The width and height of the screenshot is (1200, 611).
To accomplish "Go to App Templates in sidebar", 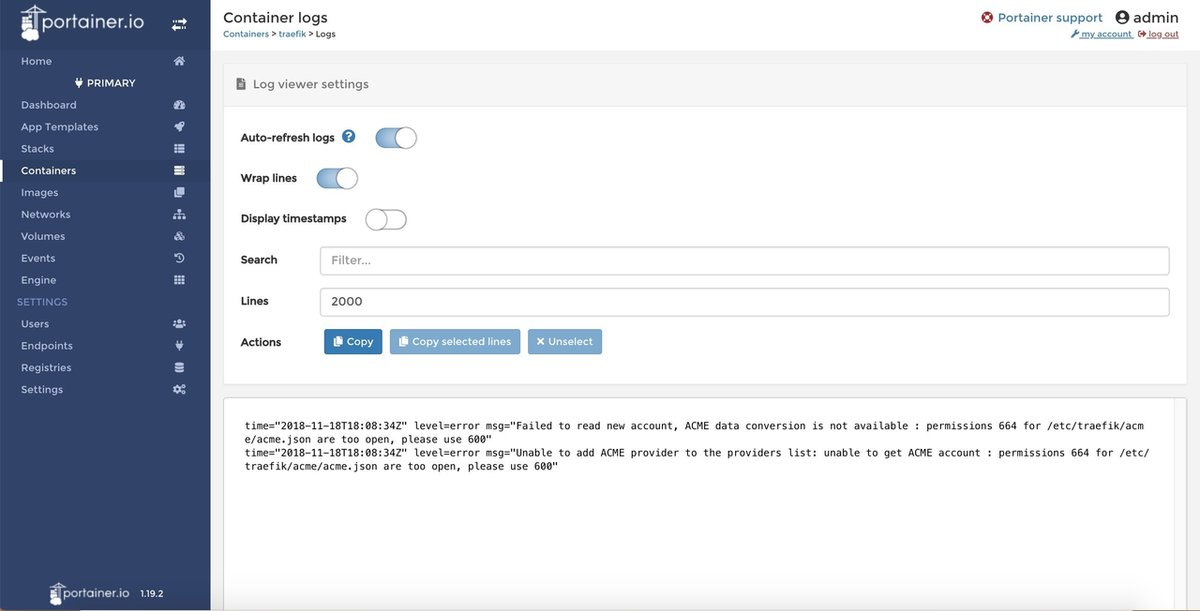I will tap(105, 127).
